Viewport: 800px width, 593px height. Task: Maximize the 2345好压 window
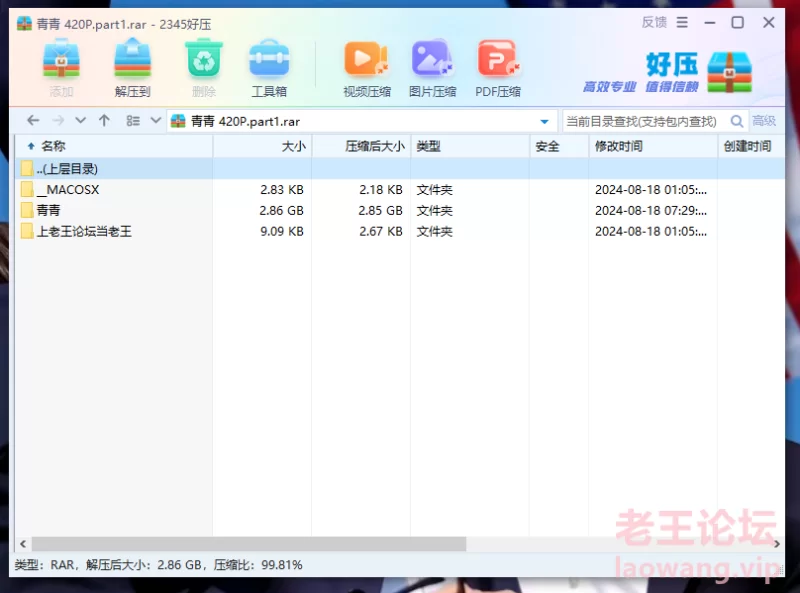737,22
